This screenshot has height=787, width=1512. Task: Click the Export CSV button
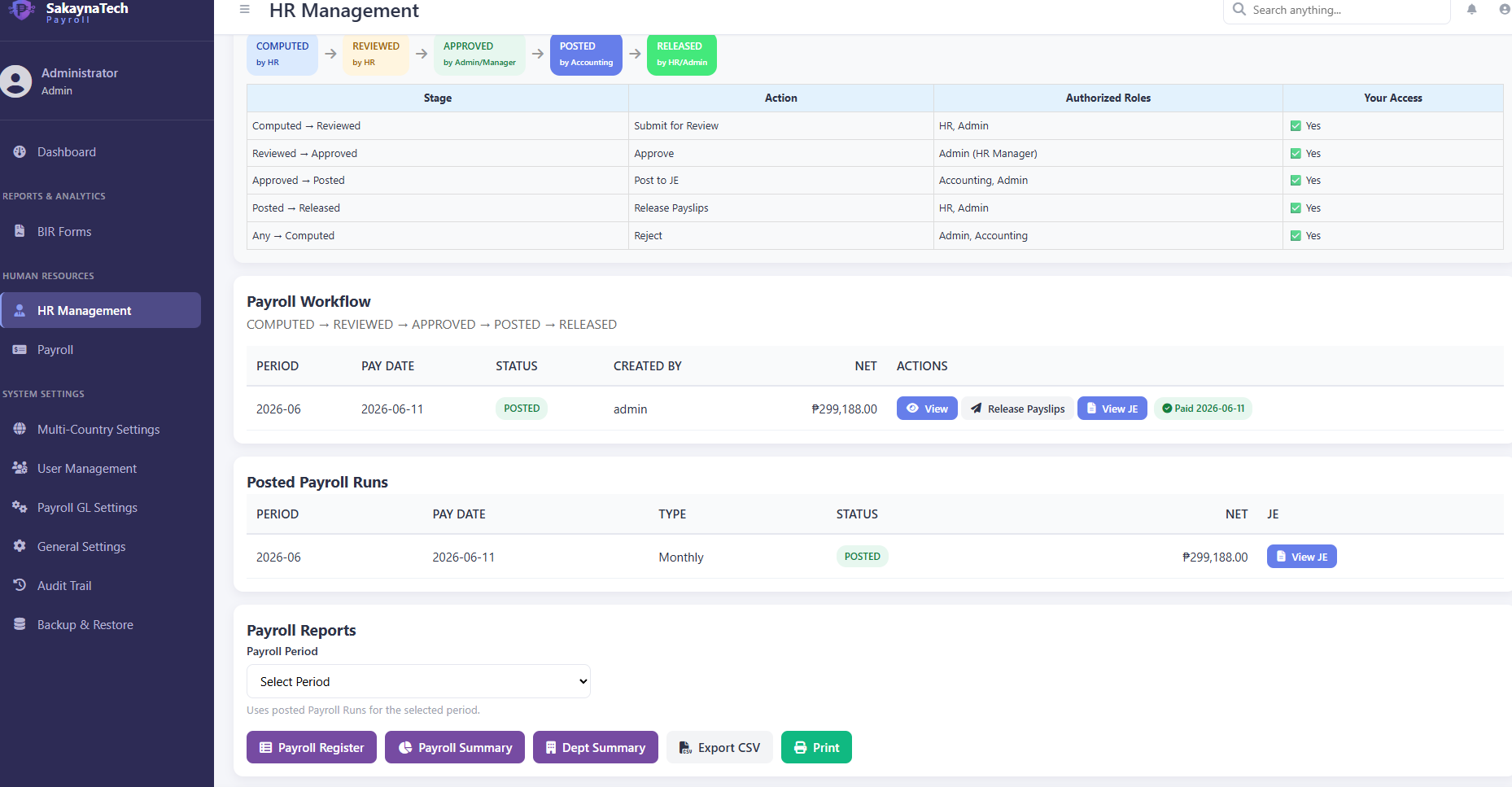(719, 747)
